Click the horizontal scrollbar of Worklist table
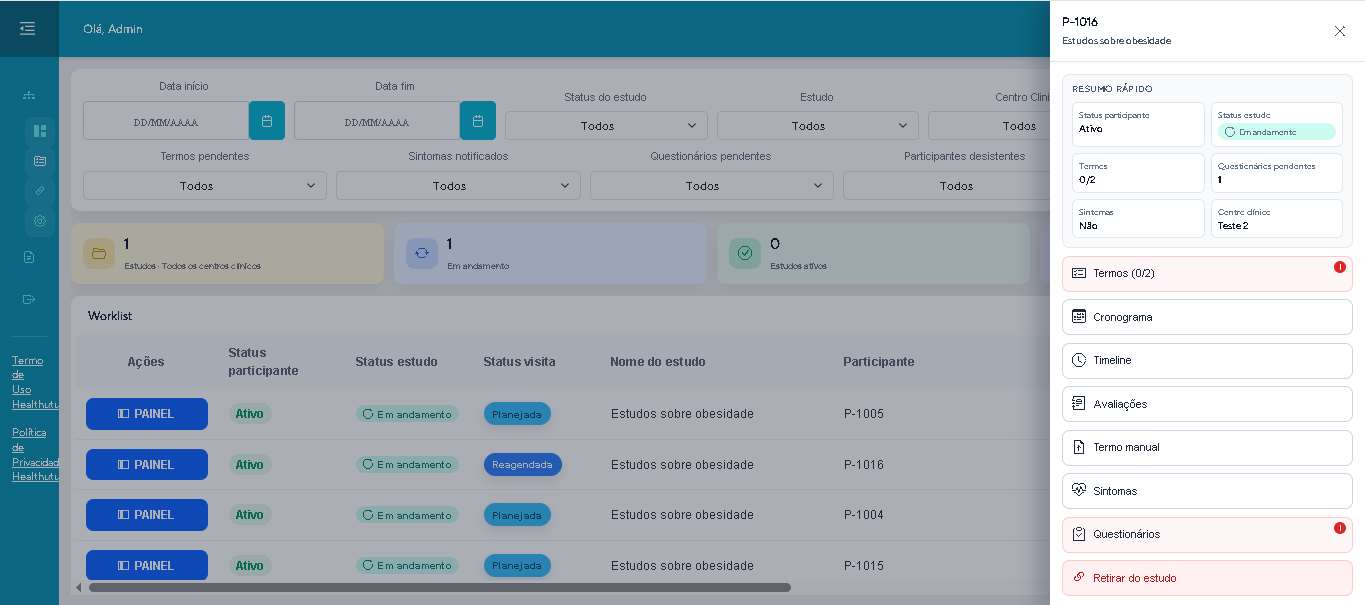 (440, 588)
